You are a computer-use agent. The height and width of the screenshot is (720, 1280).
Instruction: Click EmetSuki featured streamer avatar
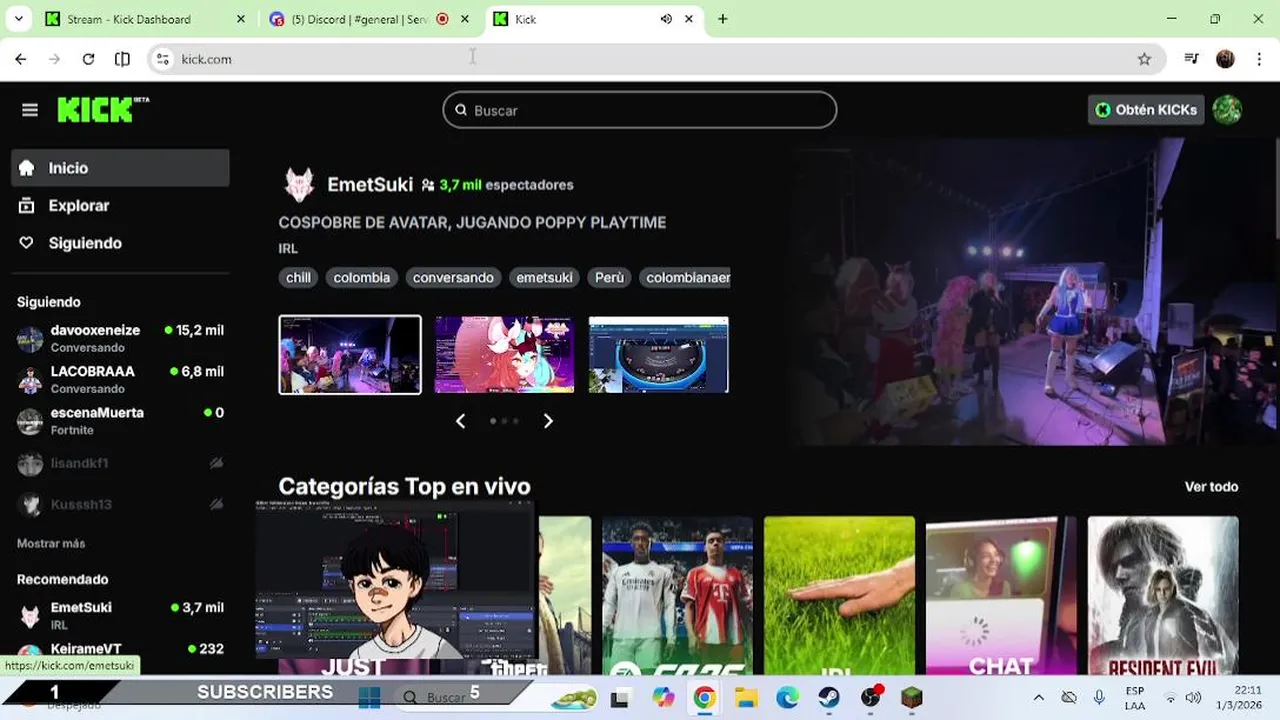point(299,185)
